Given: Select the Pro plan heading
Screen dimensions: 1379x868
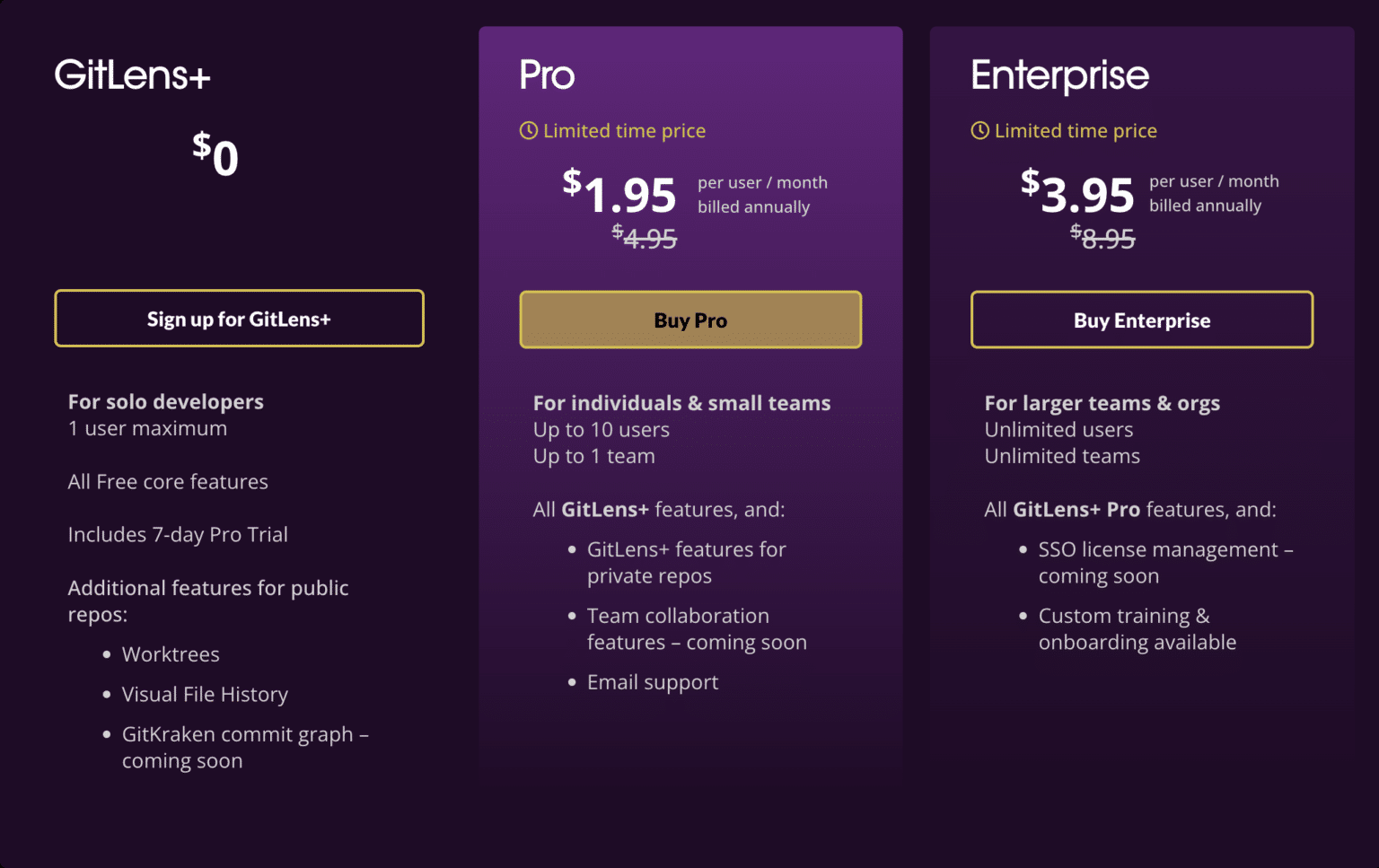Looking at the screenshot, I should tap(546, 76).
